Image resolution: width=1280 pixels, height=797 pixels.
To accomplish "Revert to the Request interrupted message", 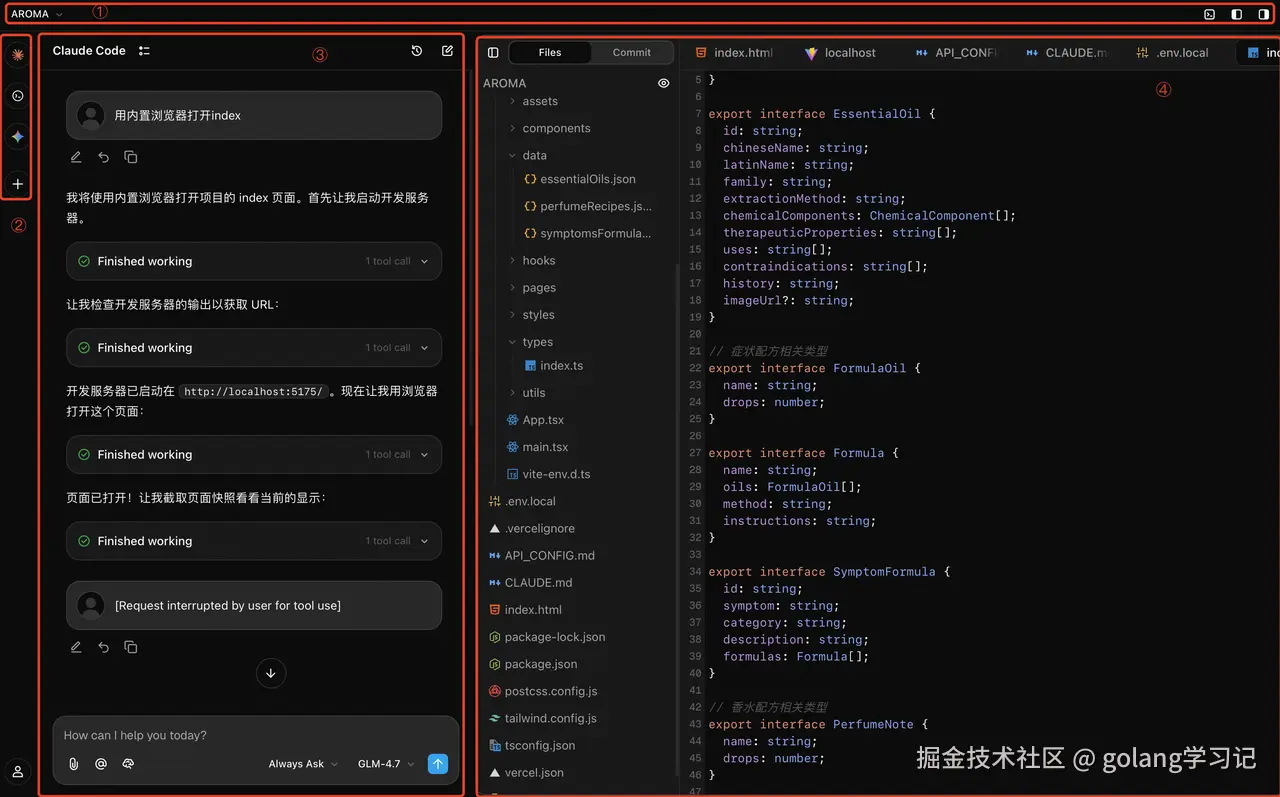I will point(103,647).
